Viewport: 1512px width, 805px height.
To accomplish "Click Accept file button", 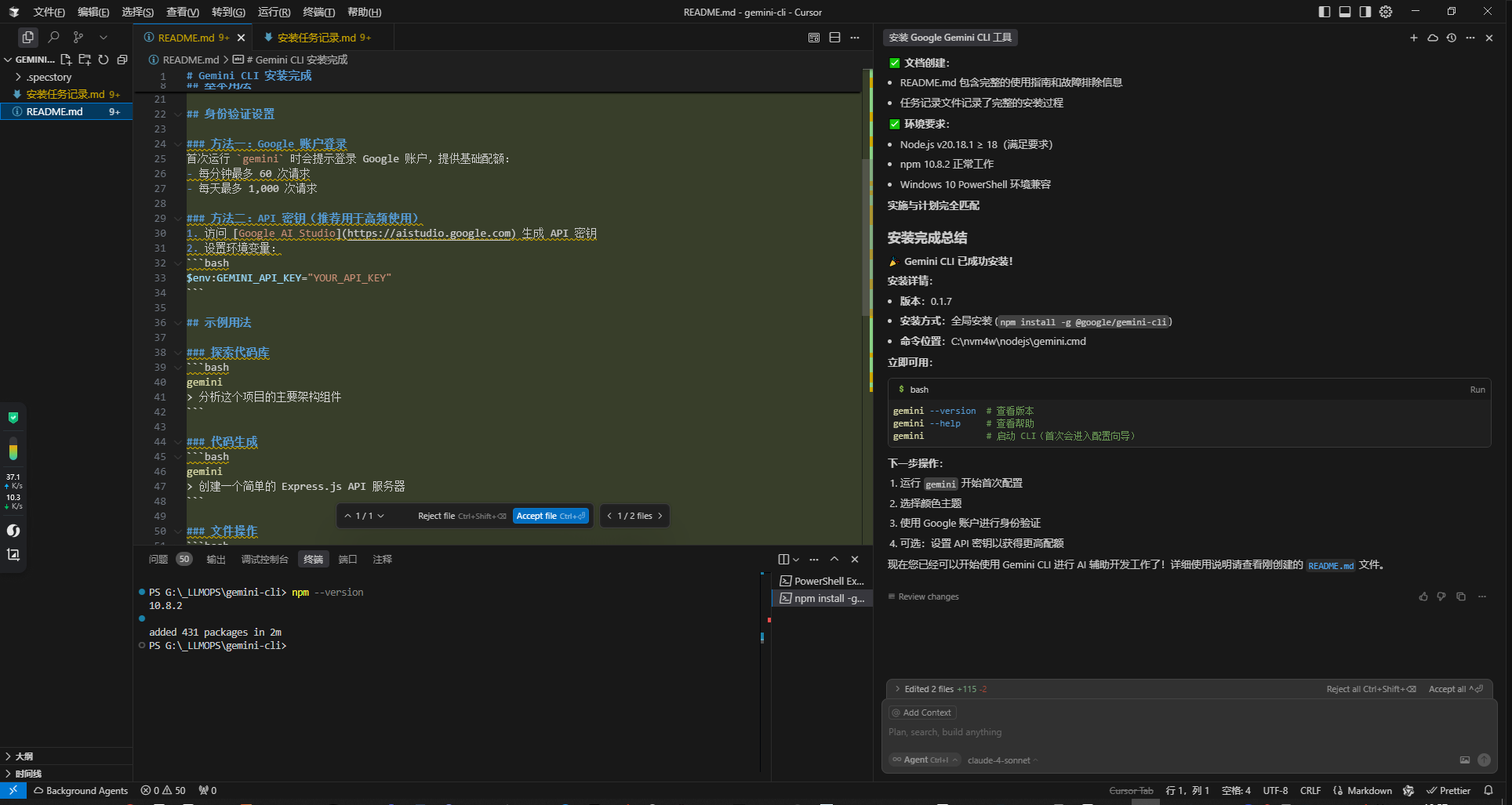I will 551,516.
